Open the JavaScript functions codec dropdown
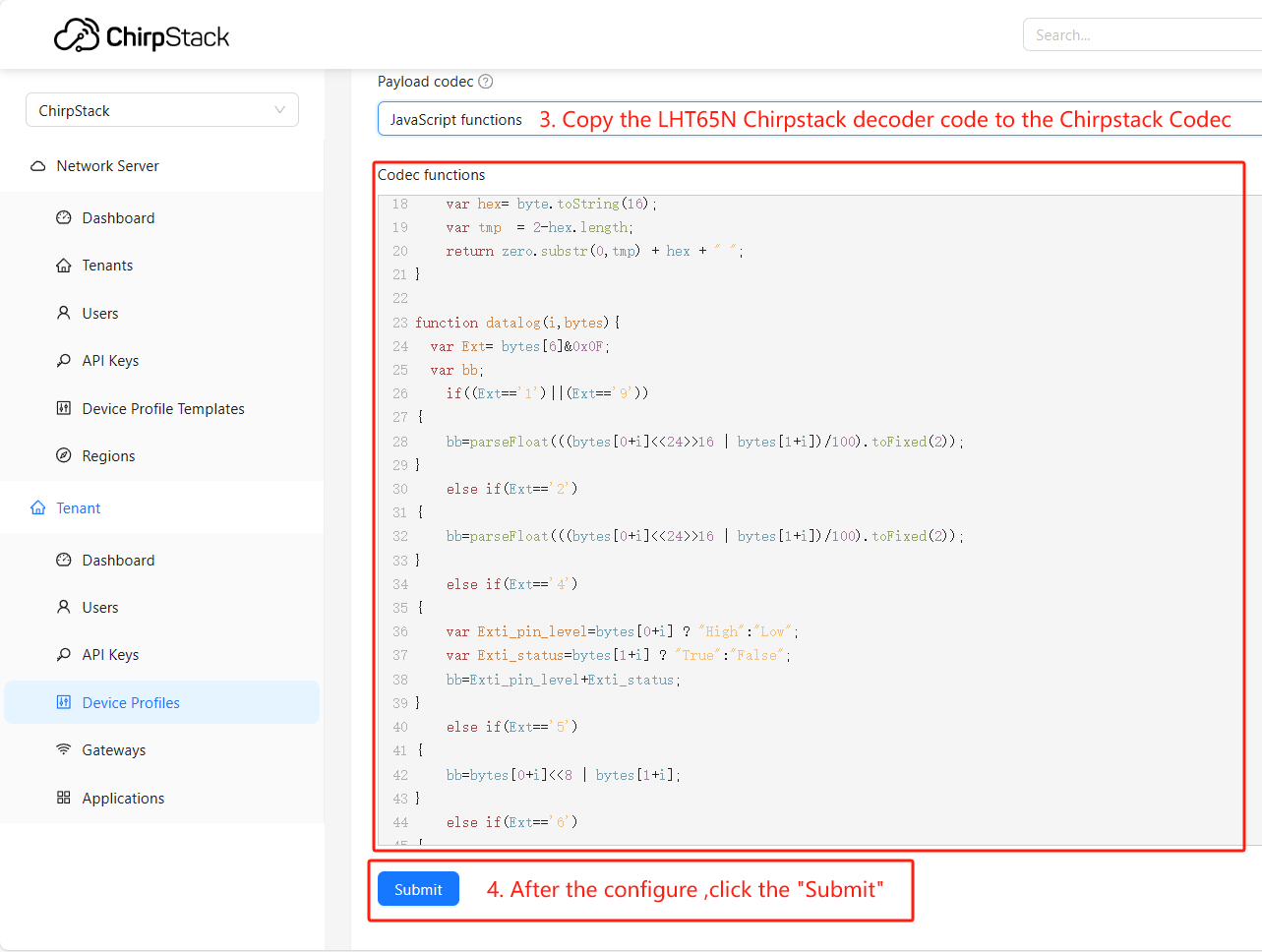This screenshot has height=952, width=1262. coord(819,119)
